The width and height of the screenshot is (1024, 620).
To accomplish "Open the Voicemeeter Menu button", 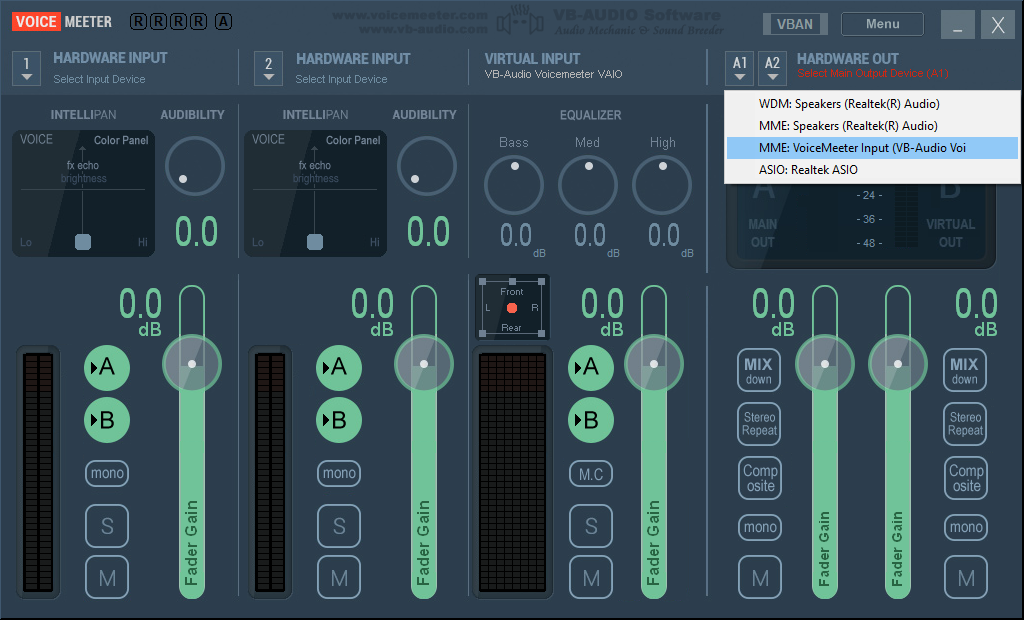I will (x=882, y=24).
